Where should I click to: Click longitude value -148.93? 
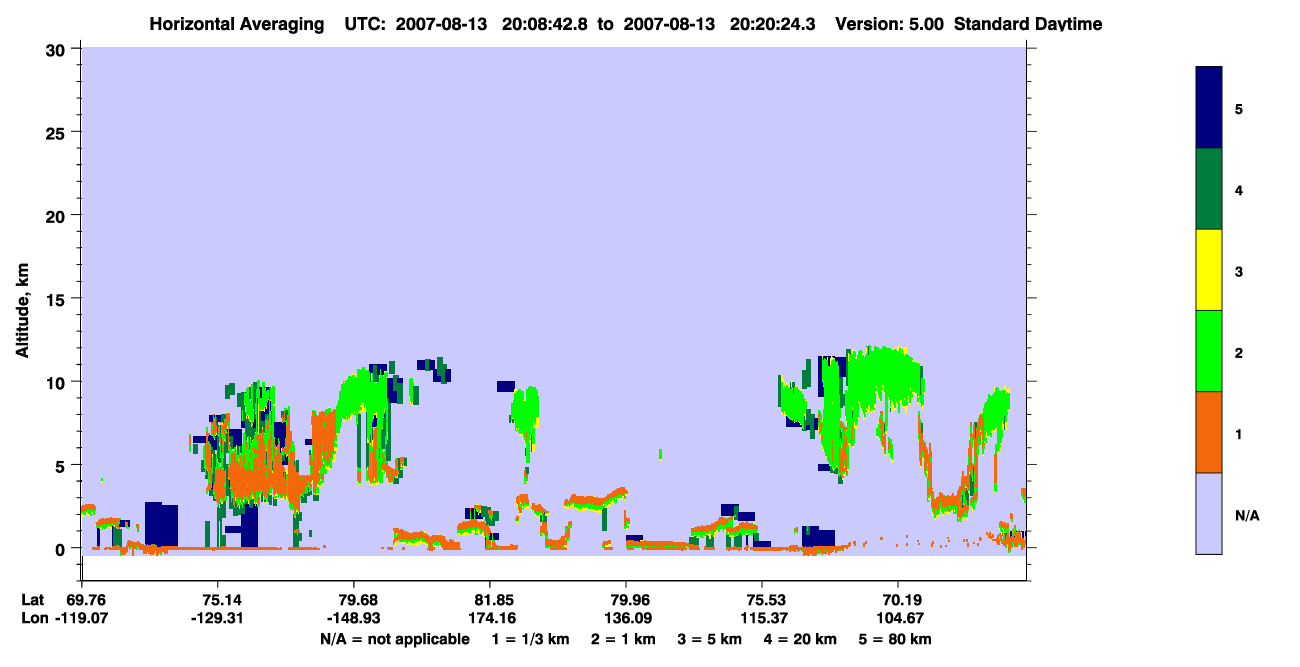(354, 619)
